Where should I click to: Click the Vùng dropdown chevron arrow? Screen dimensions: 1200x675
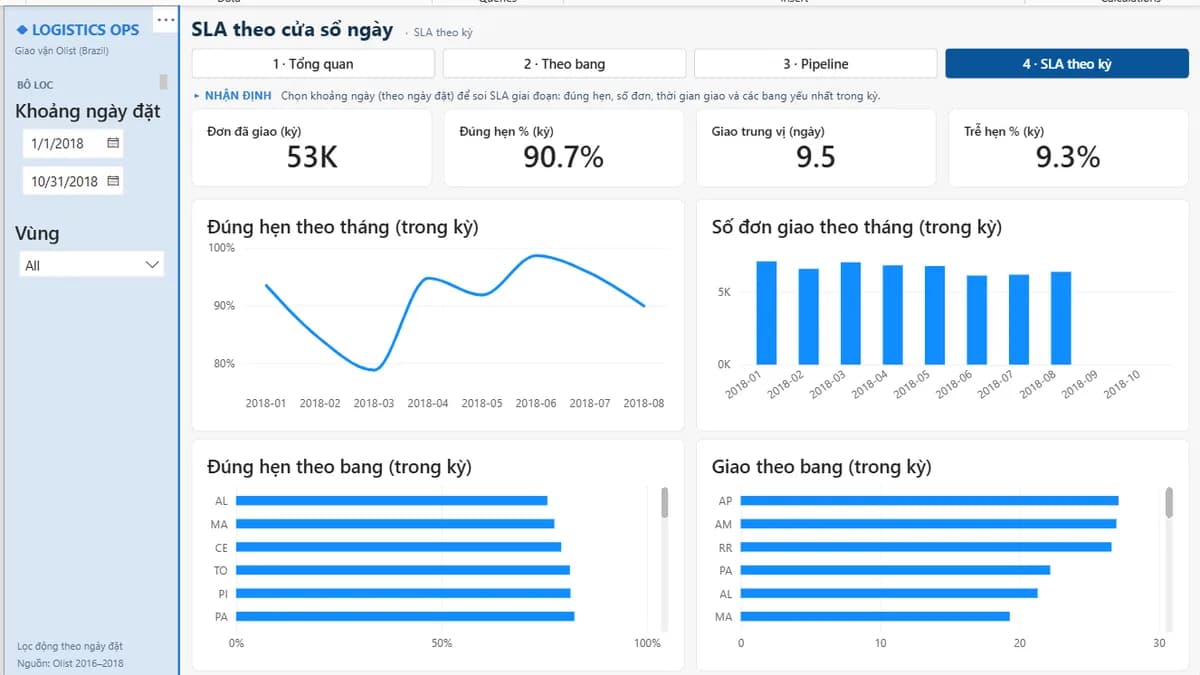[x=152, y=265]
